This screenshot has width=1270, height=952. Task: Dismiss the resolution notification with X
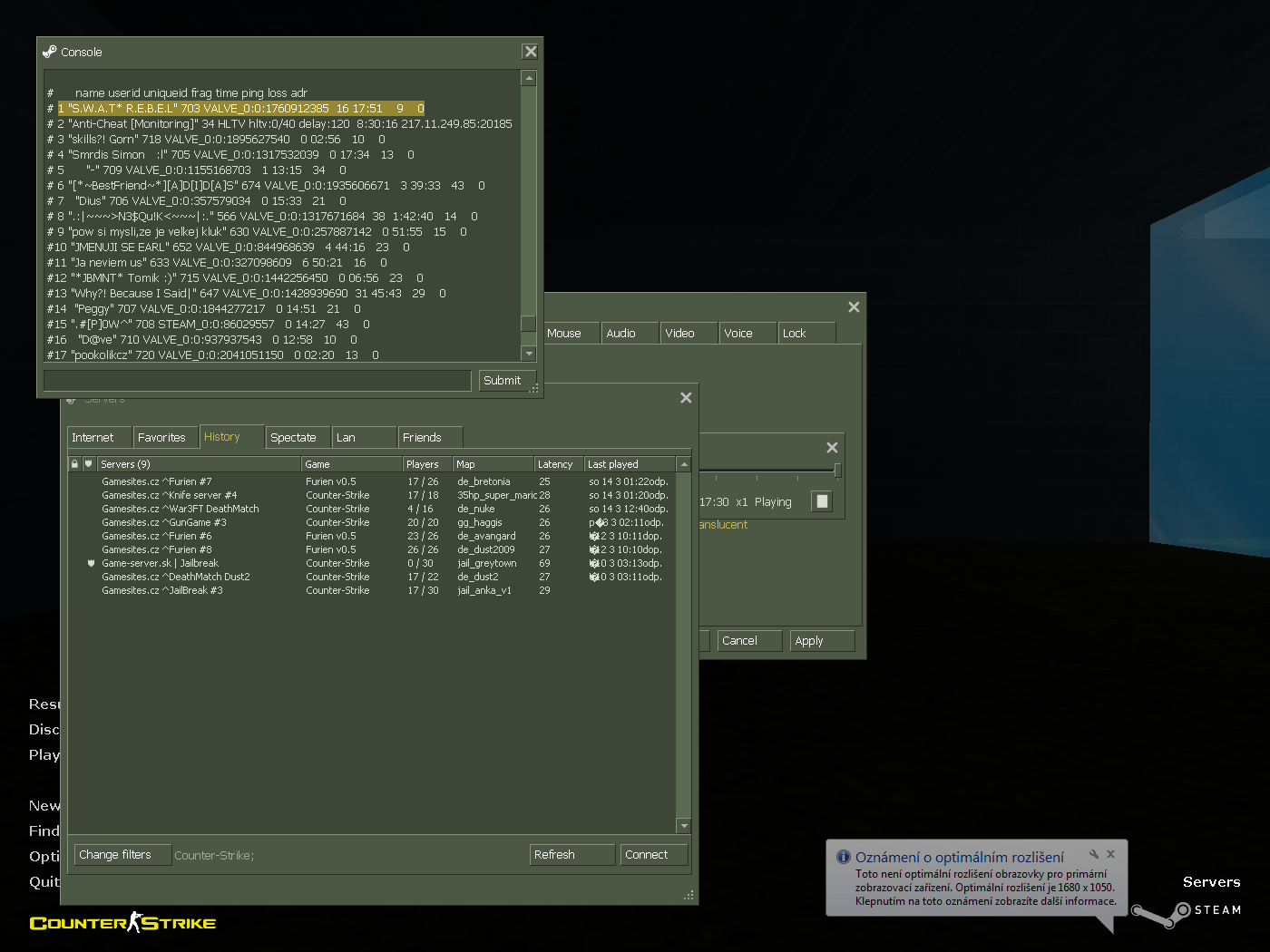1110,854
